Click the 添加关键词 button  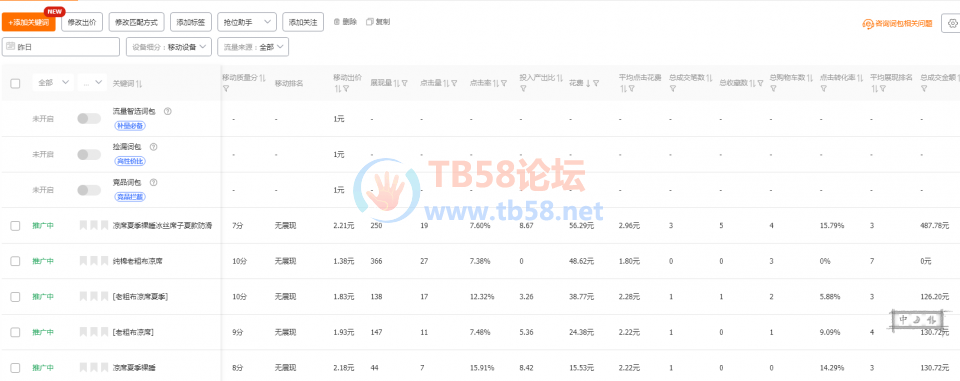point(29,22)
